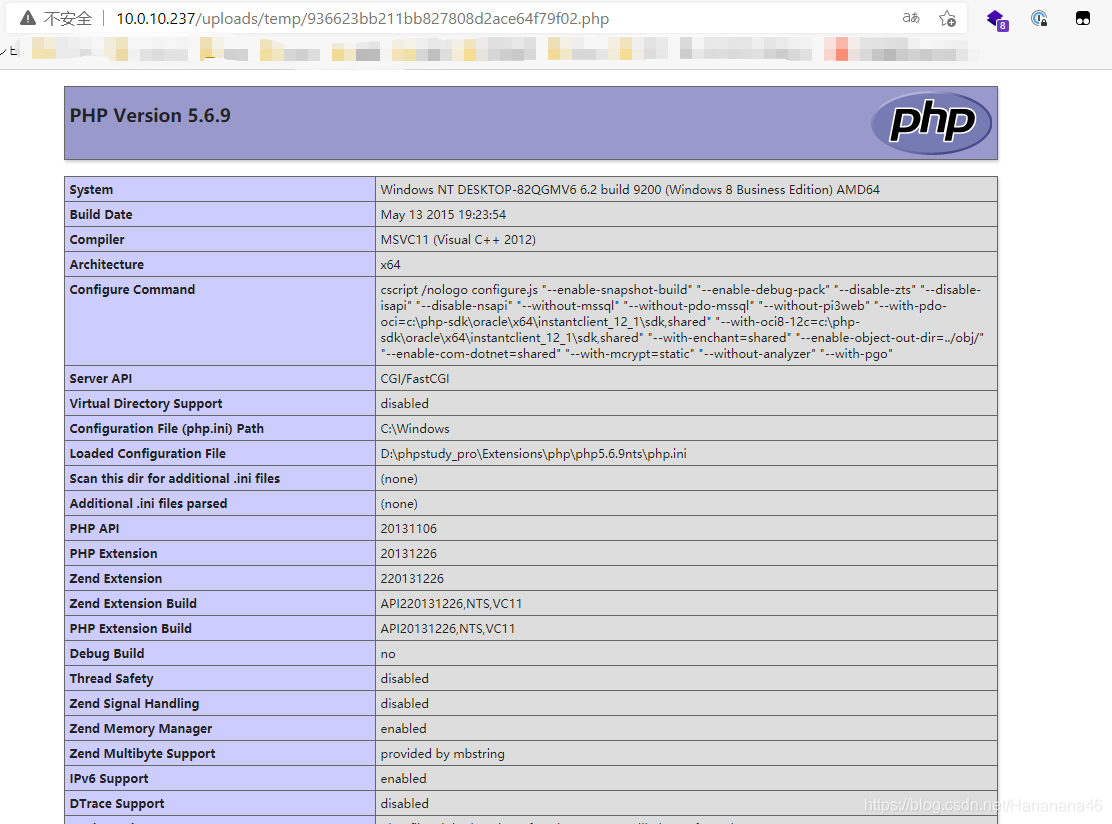Click the 'May 13 2015 19:23:54' value
The width and height of the screenshot is (1112, 824).
point(443,214)
